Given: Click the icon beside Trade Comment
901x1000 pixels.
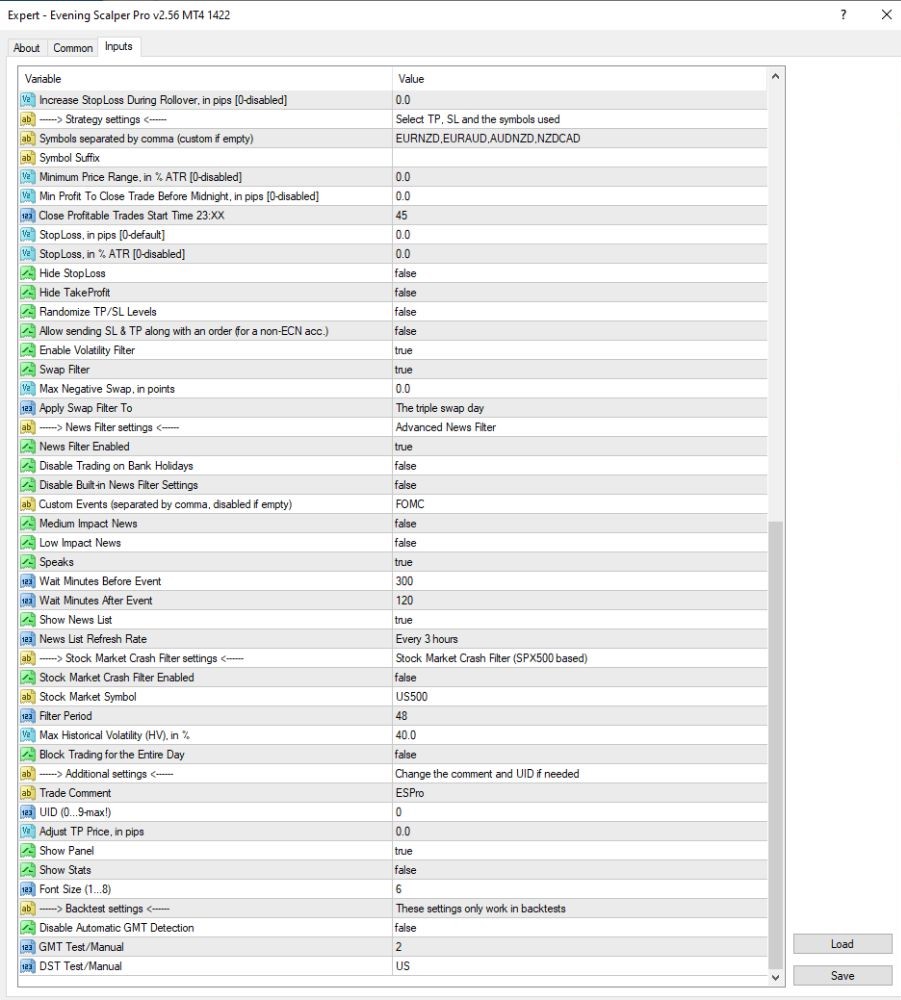Looking at the screenshot, I should [x=27, y=793].
